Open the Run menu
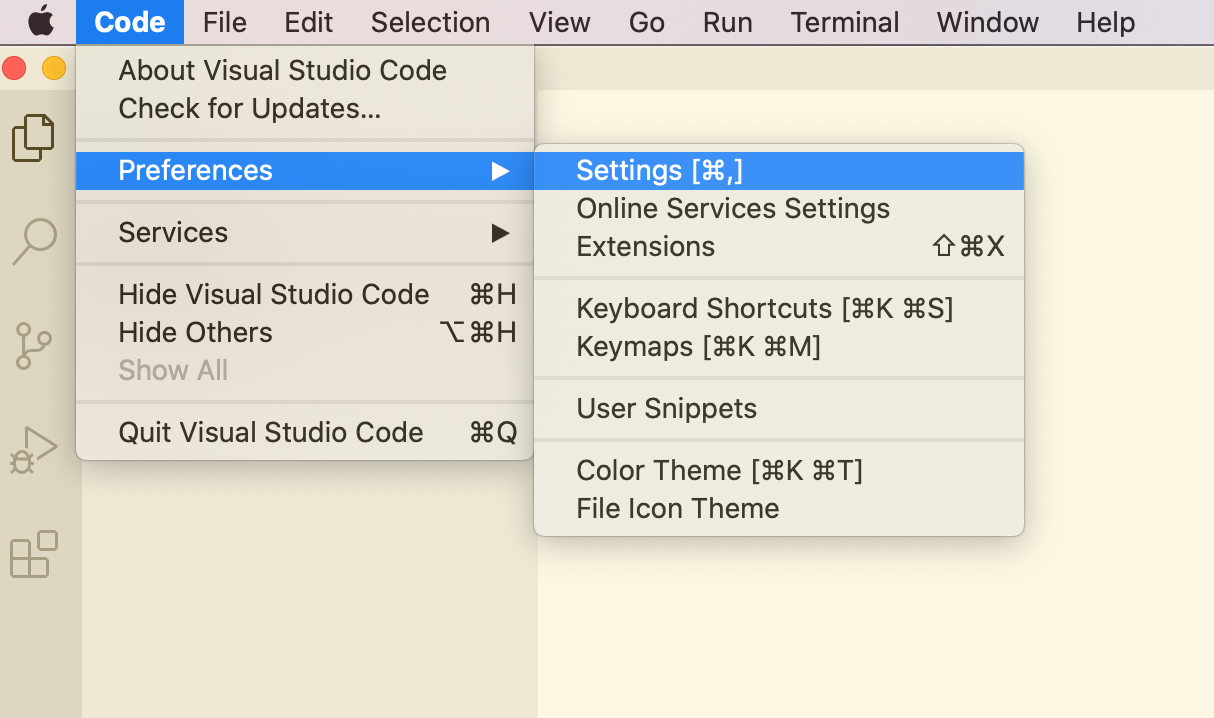This screenshot has width=1214, height=718. pos(727,22)
